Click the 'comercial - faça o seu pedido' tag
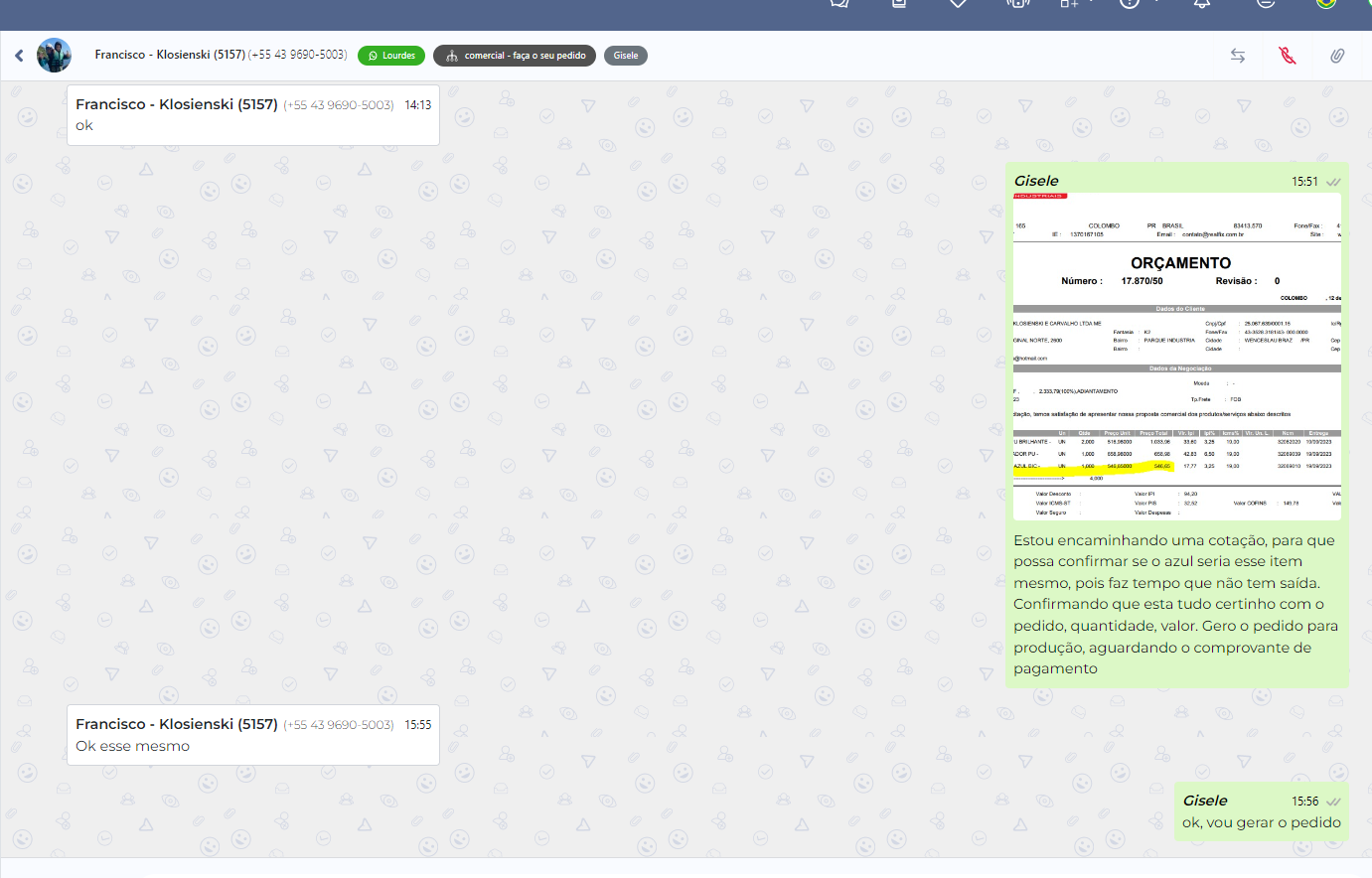 [515, 56]
